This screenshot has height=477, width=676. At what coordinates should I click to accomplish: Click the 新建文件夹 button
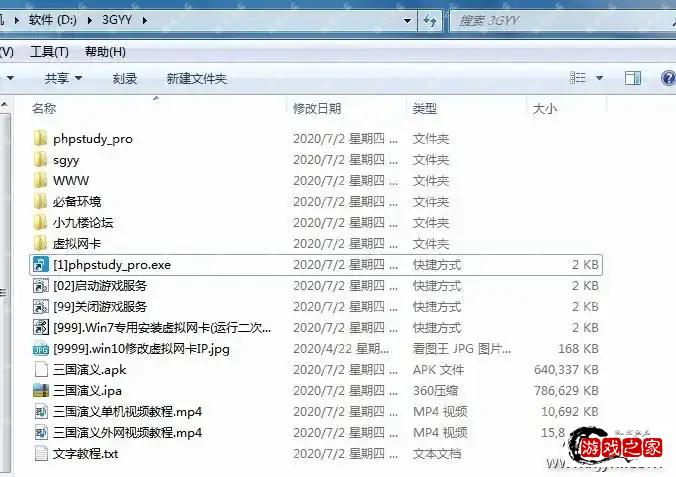197,78
